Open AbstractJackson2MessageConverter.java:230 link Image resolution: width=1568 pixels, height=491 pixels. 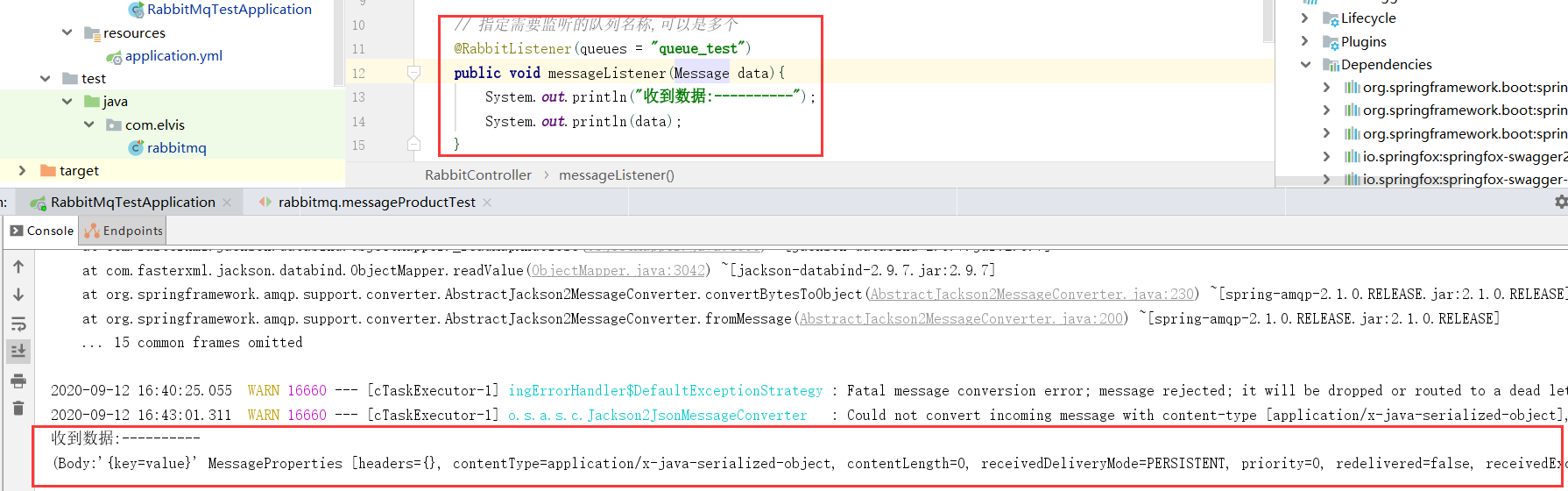(1032, 295)
